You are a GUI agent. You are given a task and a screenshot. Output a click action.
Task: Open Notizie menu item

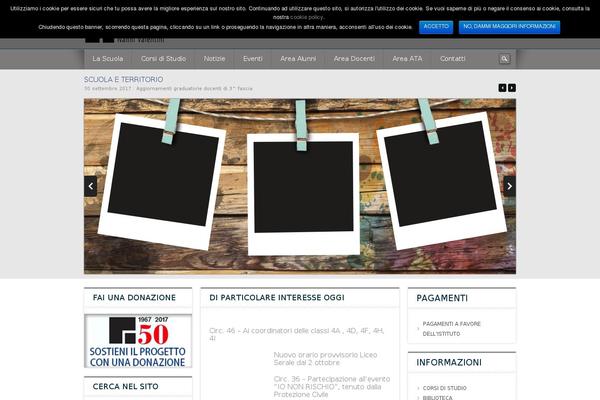click(x=214, y=59)
